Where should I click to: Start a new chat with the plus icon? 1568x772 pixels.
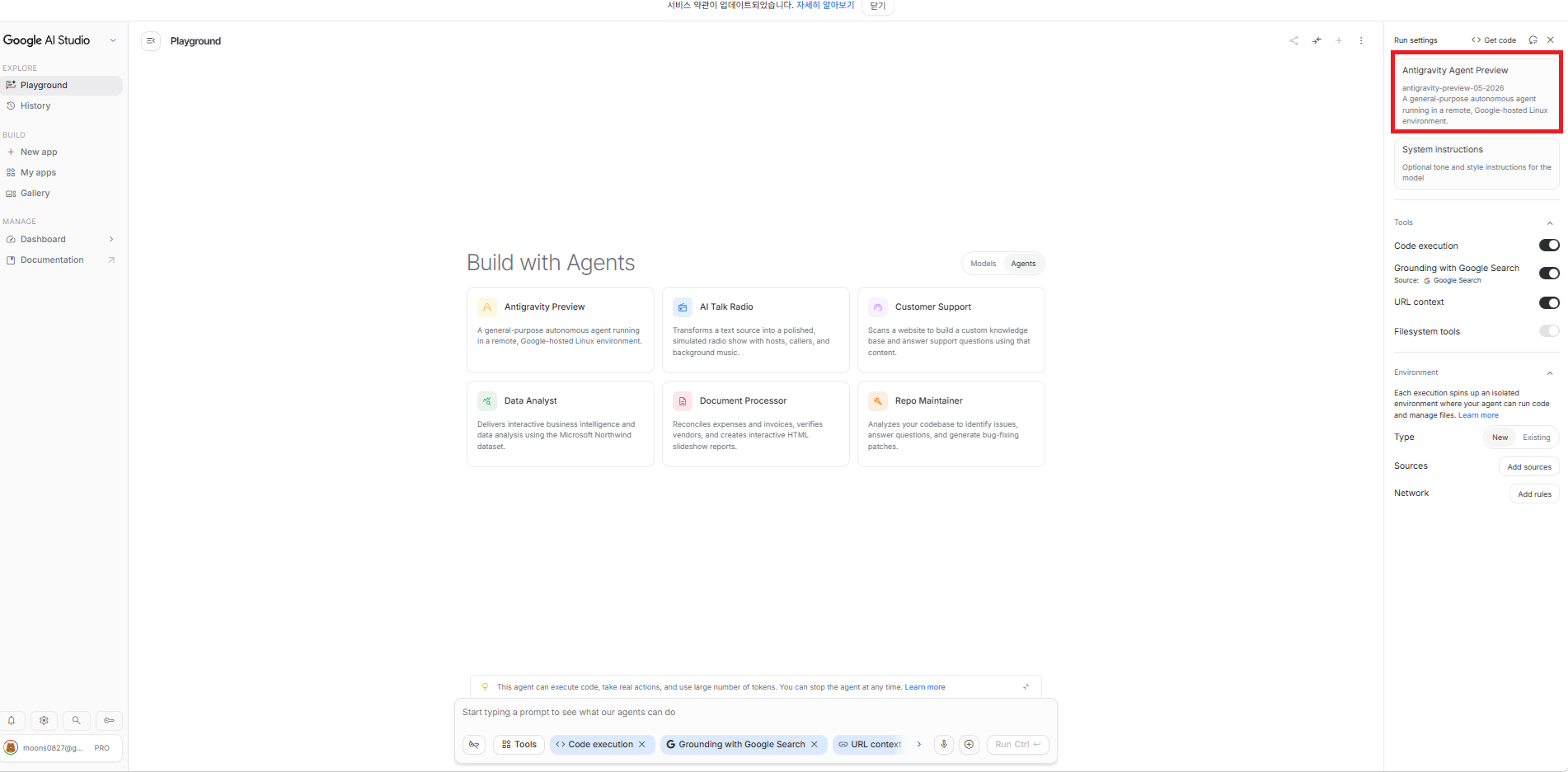point(1339,40)
